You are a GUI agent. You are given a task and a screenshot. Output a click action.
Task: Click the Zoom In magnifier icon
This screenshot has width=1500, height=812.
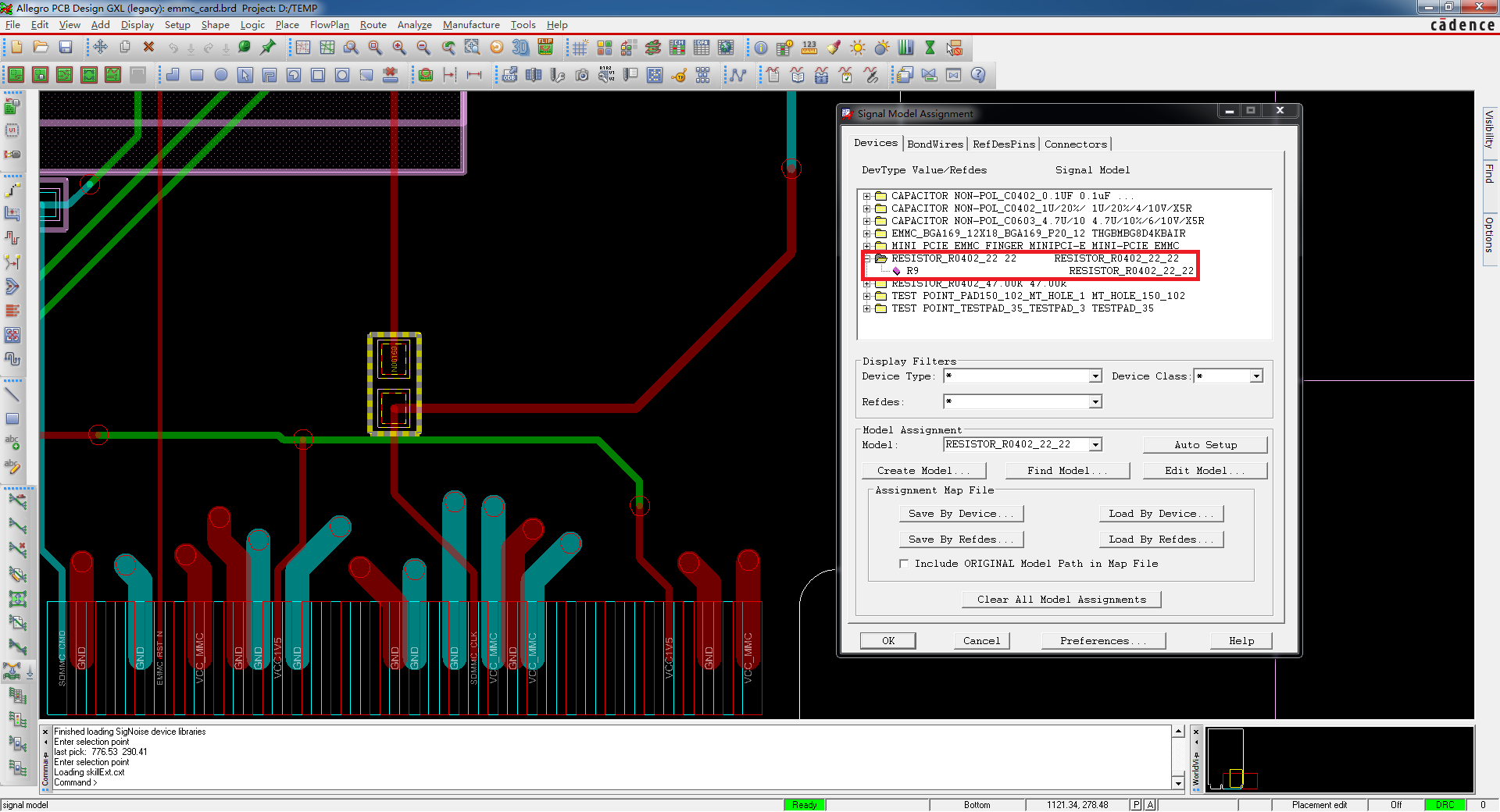point(399,48)
